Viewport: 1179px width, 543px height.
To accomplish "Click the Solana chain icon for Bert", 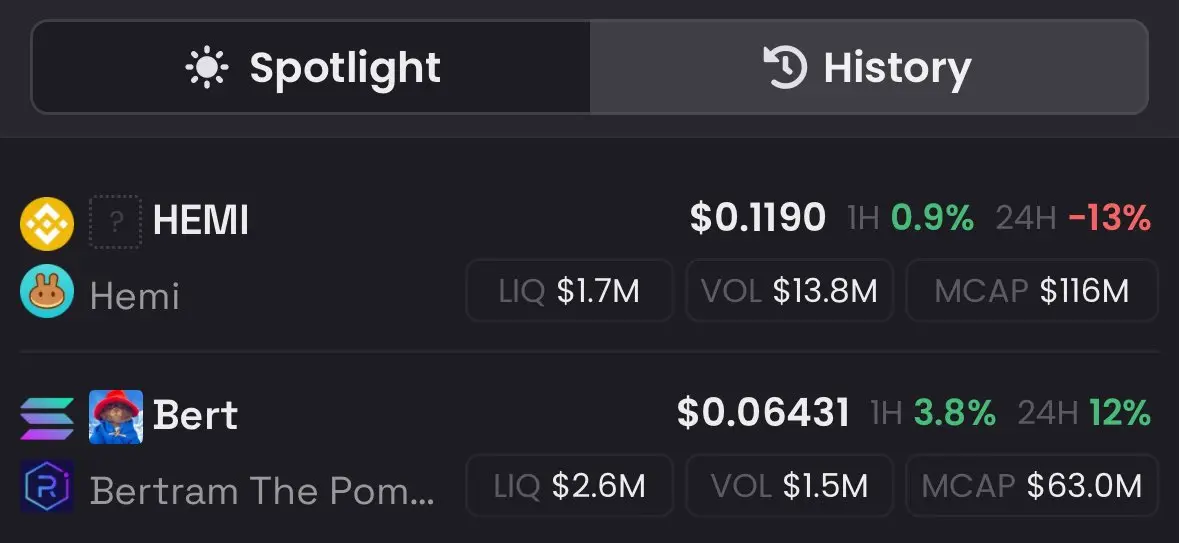I will click(x=47, y=418).
